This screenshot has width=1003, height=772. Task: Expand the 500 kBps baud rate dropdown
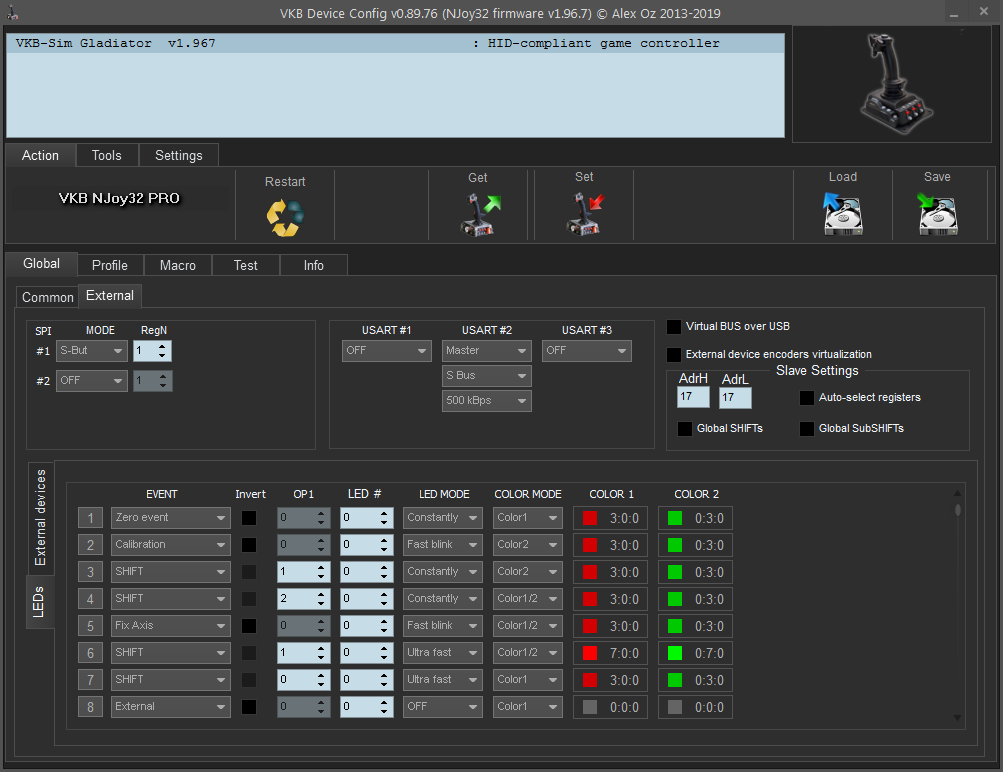tap(487, 401)
